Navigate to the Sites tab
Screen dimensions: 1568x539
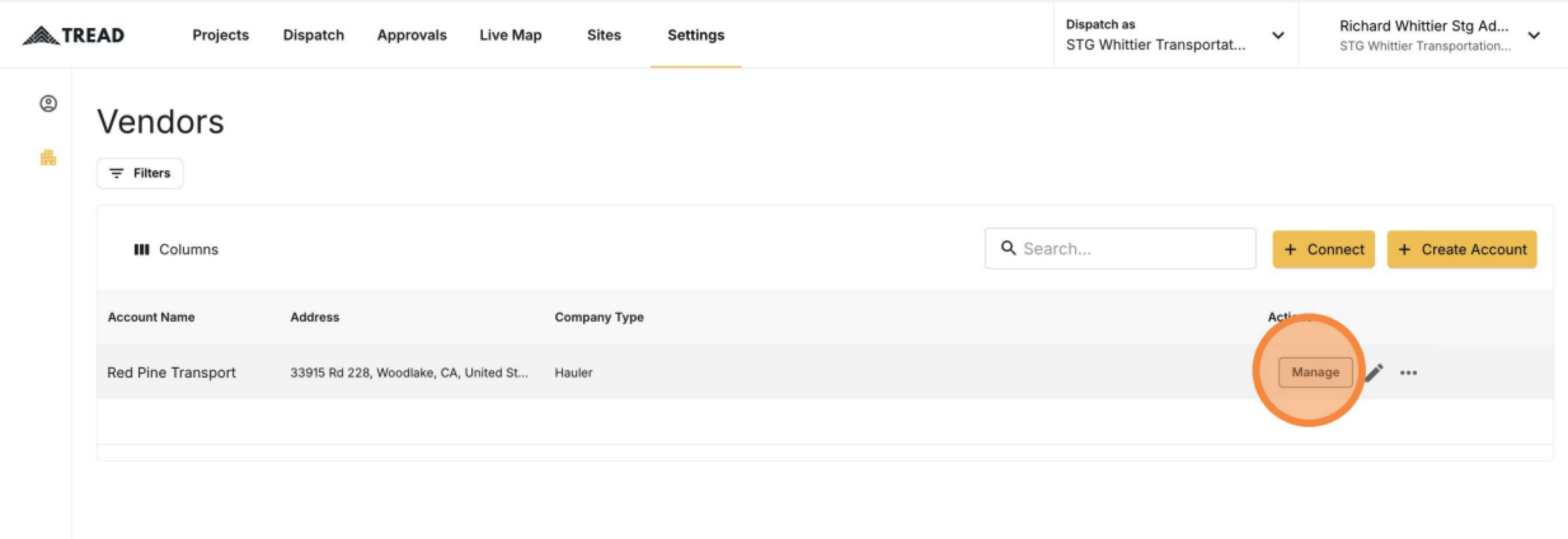coord(604,35)
